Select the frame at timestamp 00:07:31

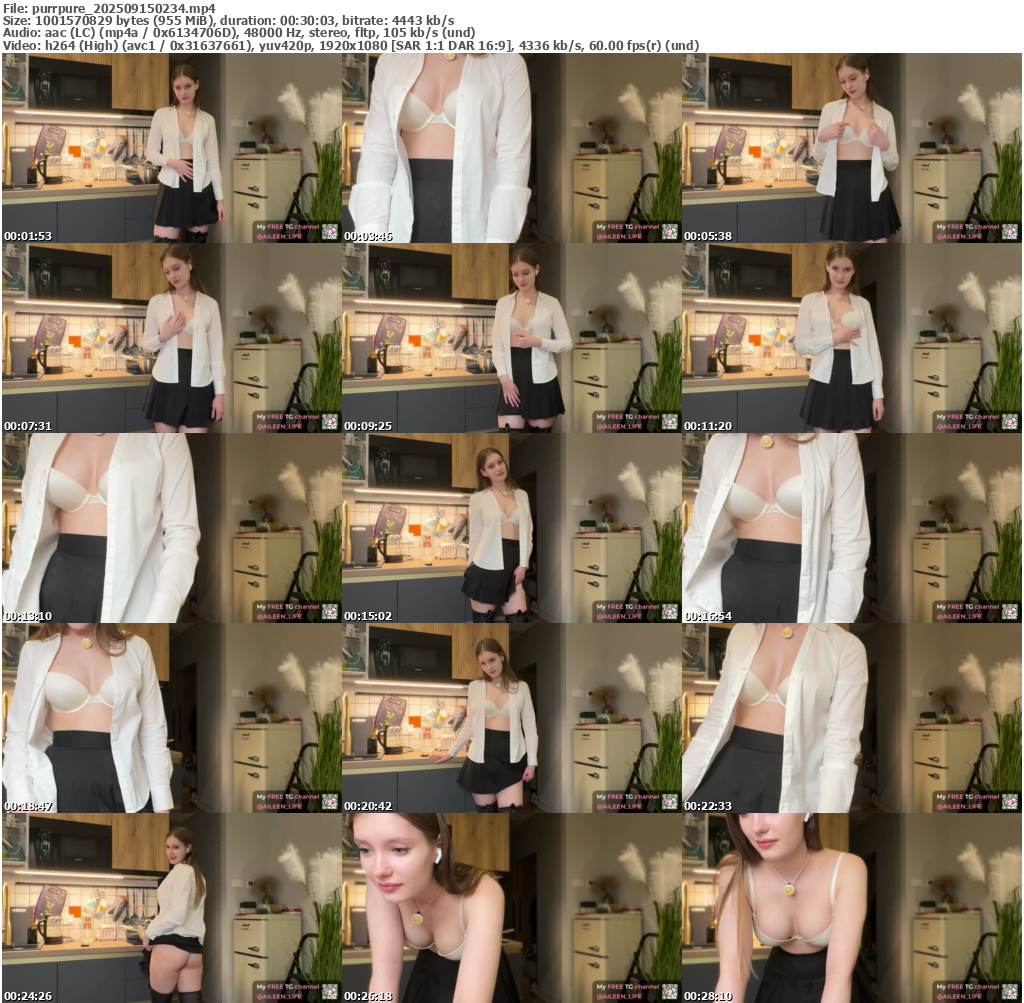coord(171,338)
